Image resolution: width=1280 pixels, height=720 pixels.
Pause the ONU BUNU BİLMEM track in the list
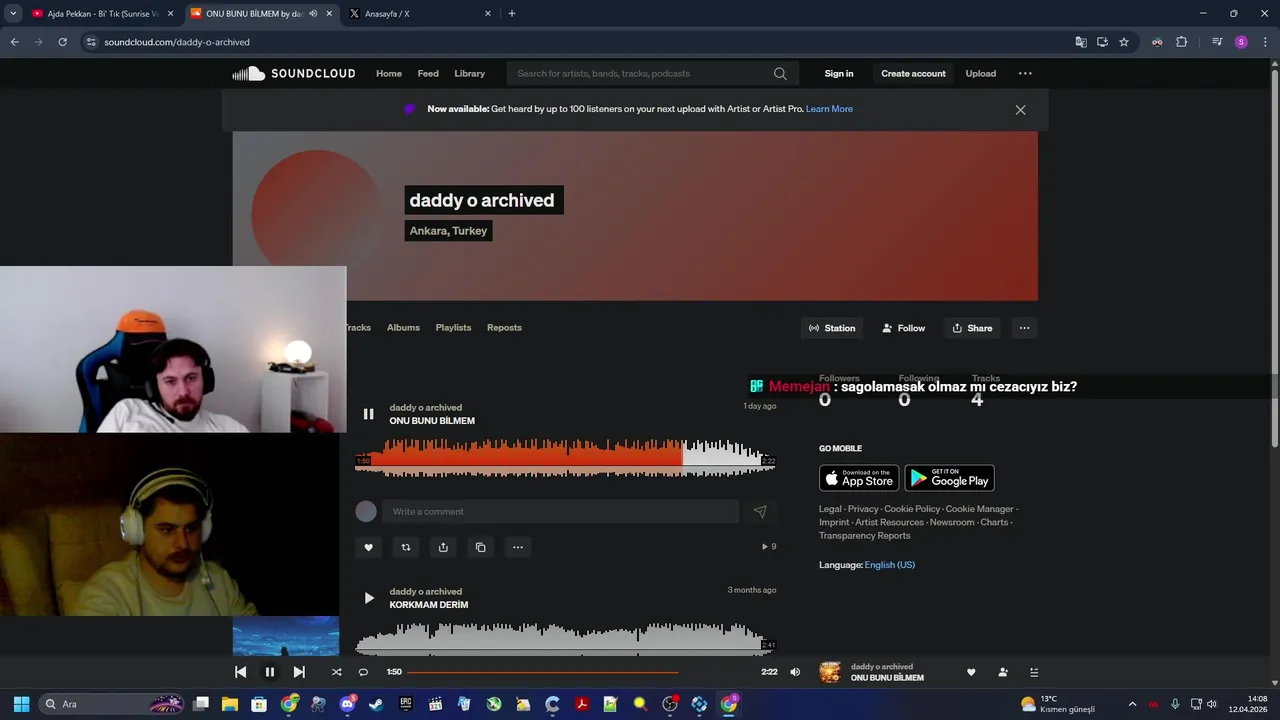click(x=368, y=414)
